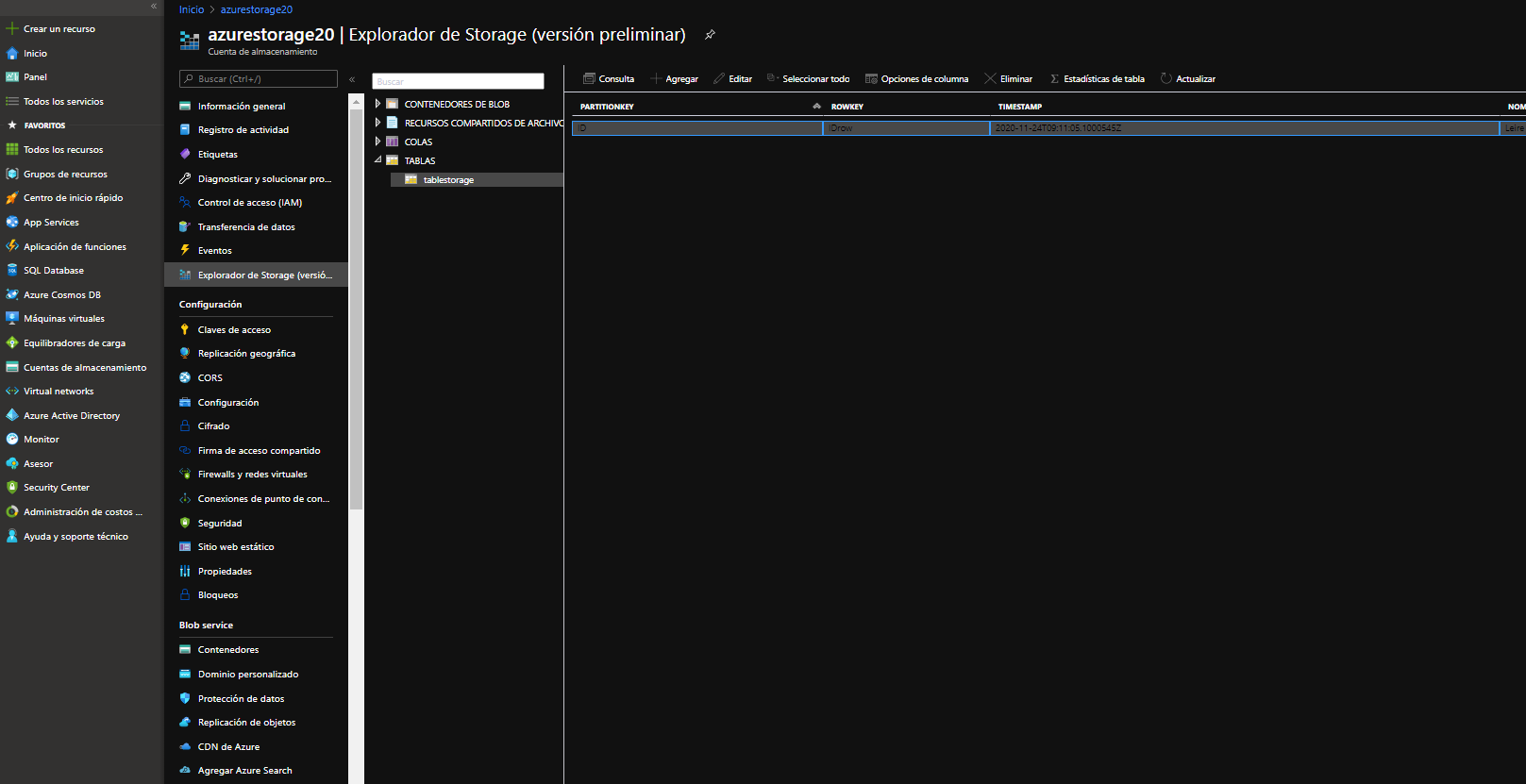Screen dimensions: 1526x784
Task: Click the Inicio breadcrumb link
Action: 192,9
